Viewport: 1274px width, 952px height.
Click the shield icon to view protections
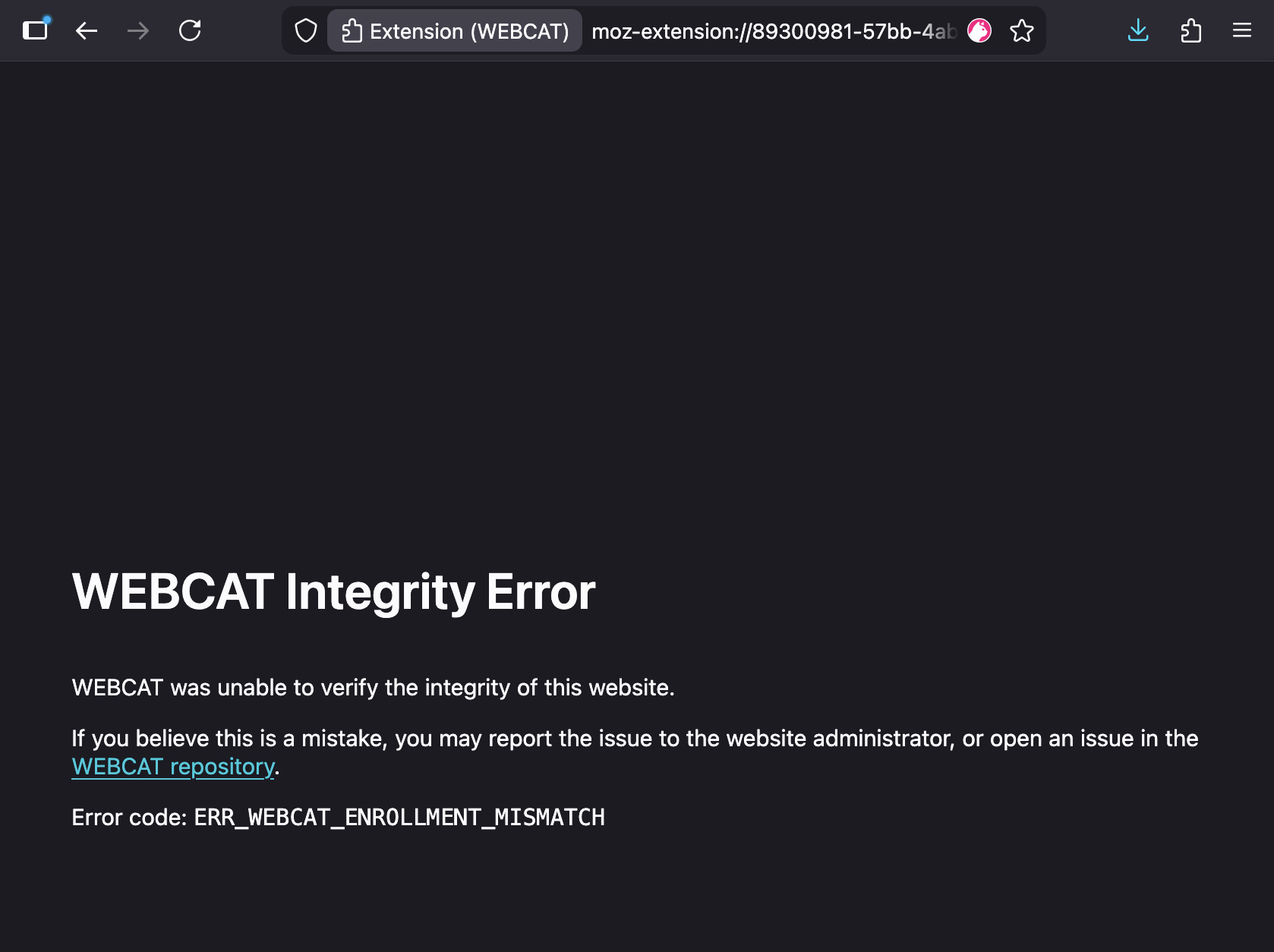tap(304, 30)
